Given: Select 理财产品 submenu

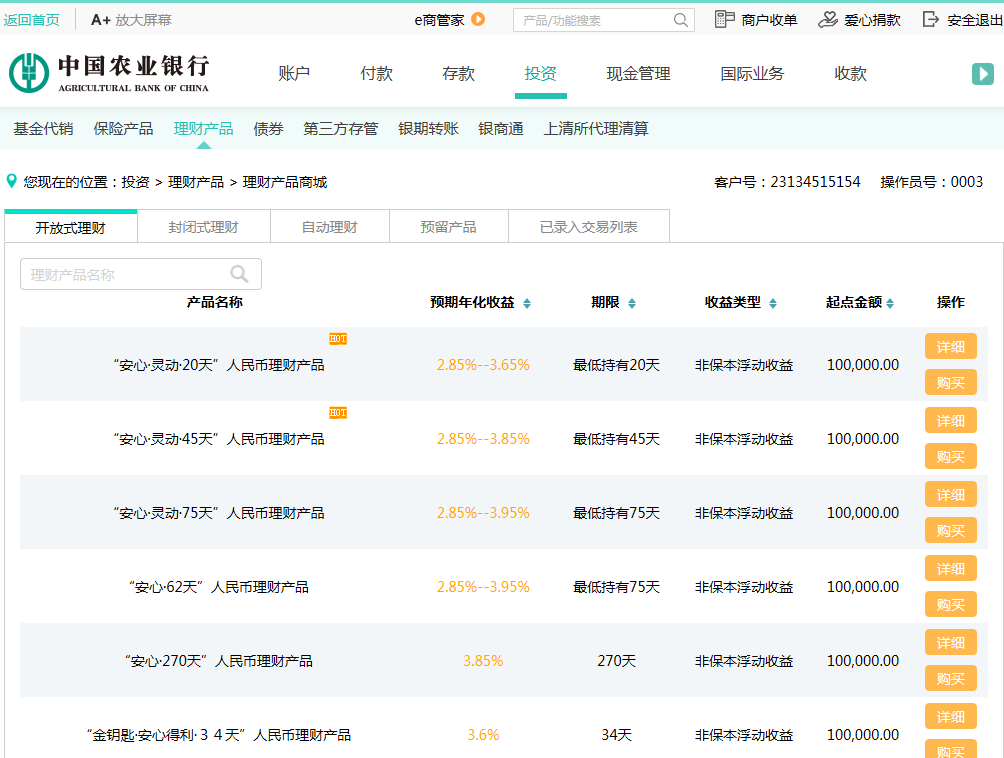Looking at the screenshot, I should tap(204, 129).
